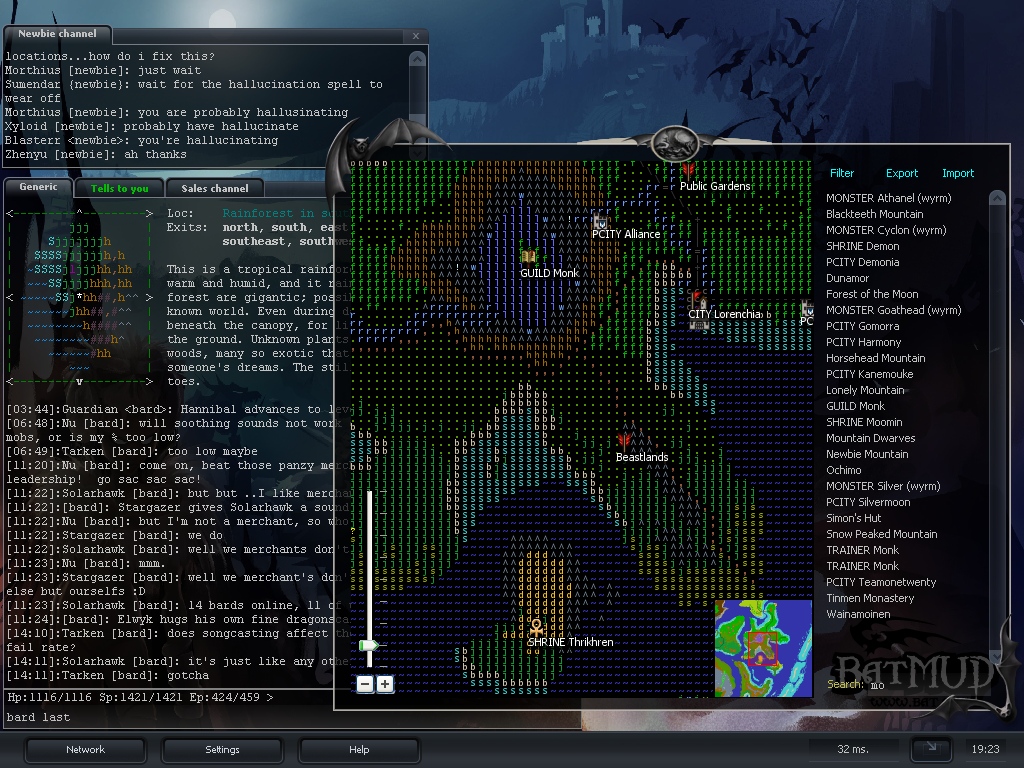The image size is (1024, 768).
Task: Select the Generic tab
Action: pyautogui.click(x=38, y=187)
